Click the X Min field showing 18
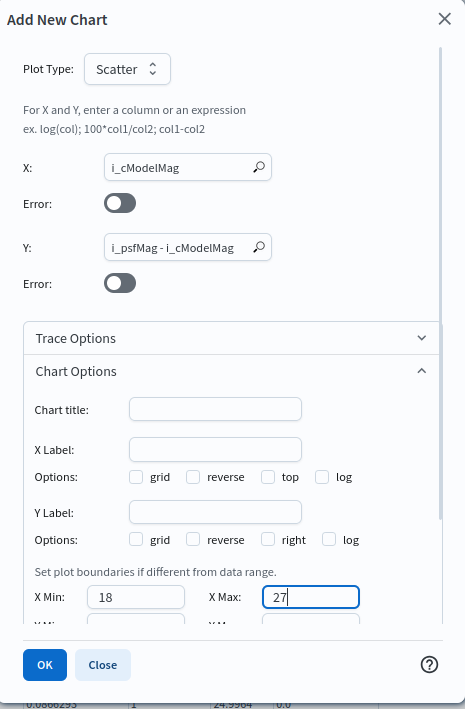This screenshot has height=709, width=465. pyautogui.click(x=136, y=597)
